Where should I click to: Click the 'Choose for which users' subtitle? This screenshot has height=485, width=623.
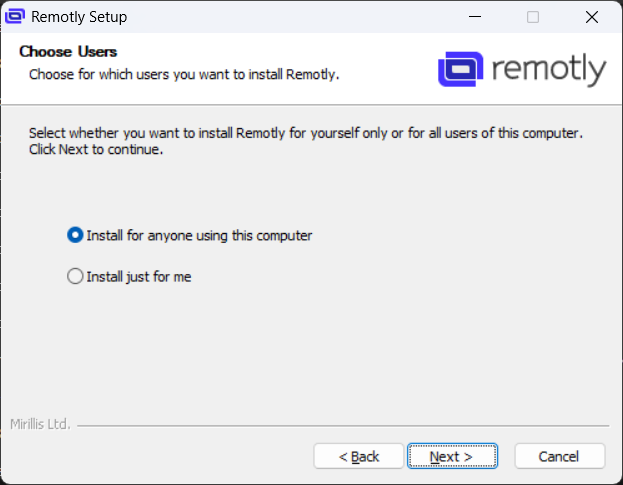pos(183,74)
